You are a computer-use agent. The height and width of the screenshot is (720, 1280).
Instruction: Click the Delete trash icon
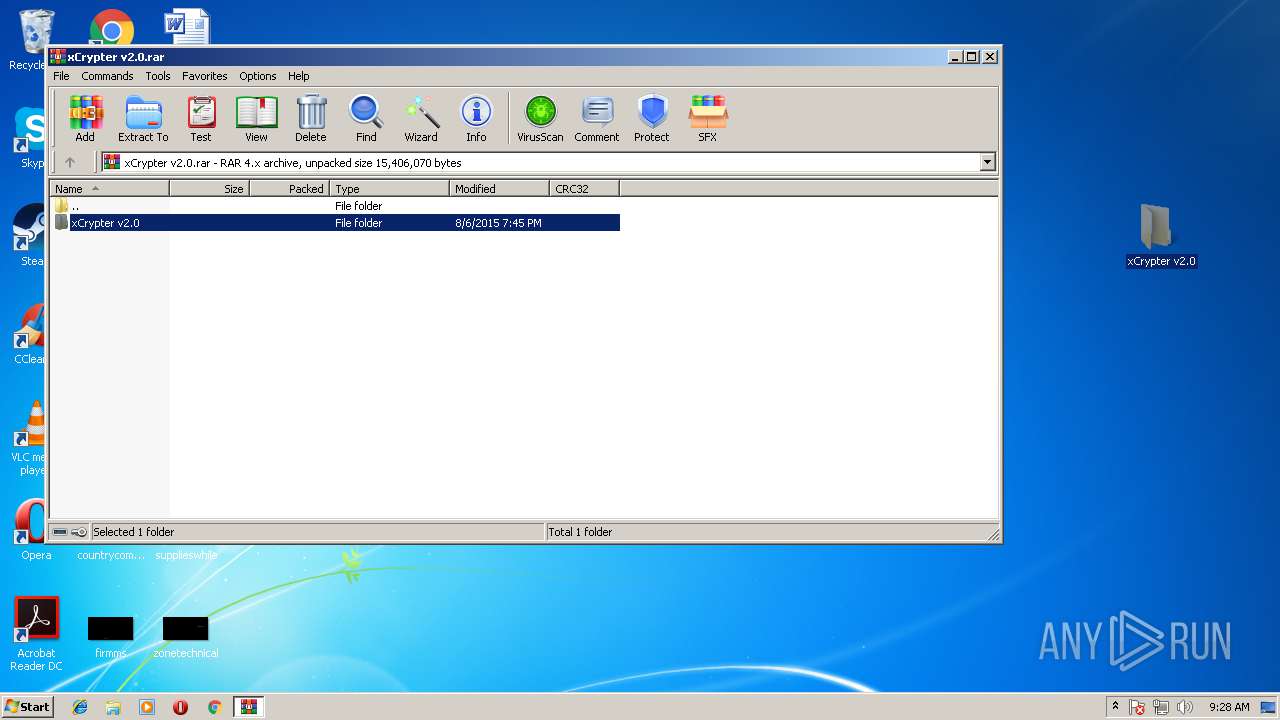click(311, 119)
